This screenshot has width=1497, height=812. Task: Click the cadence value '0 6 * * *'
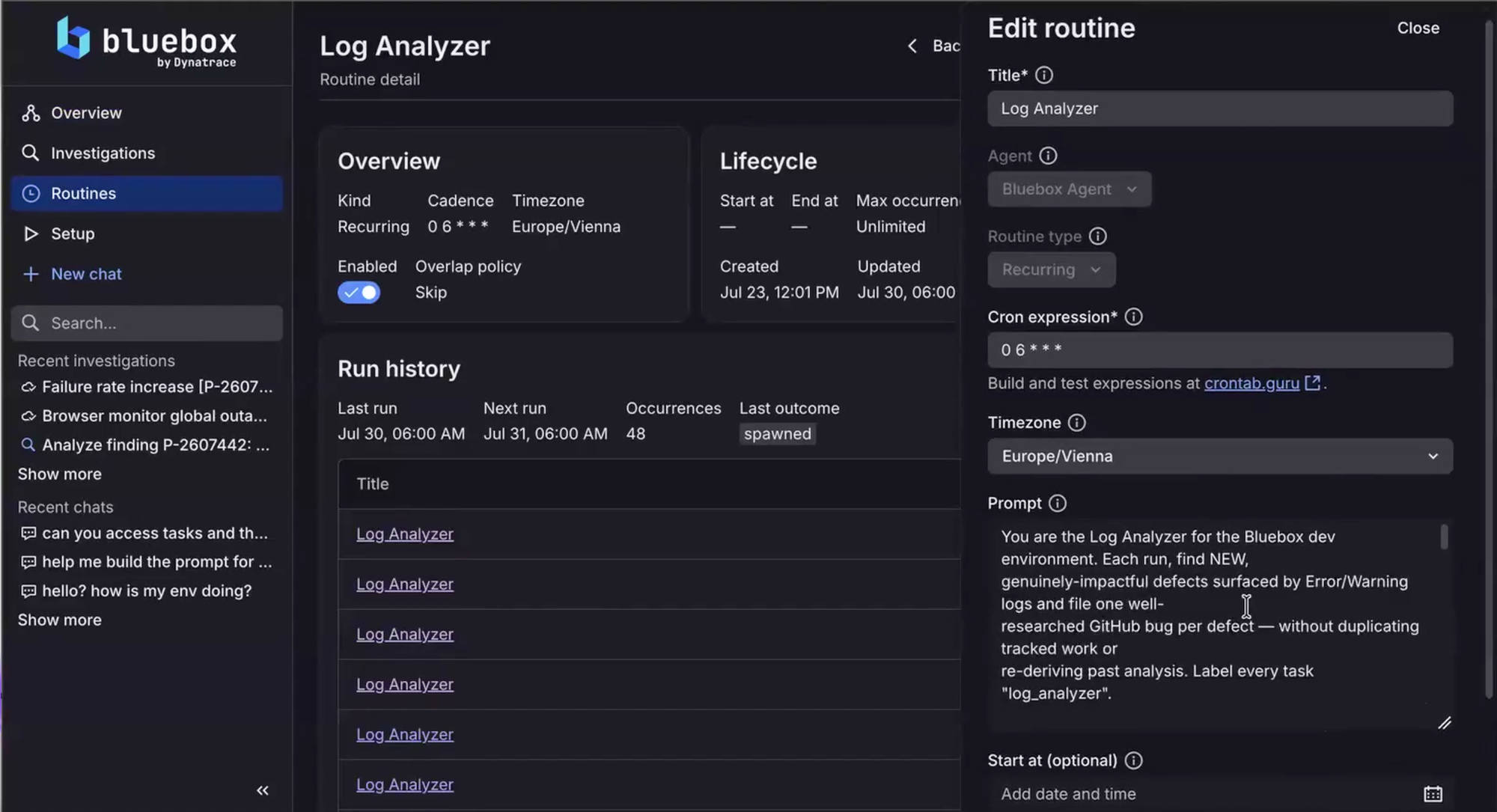(458, 227)
